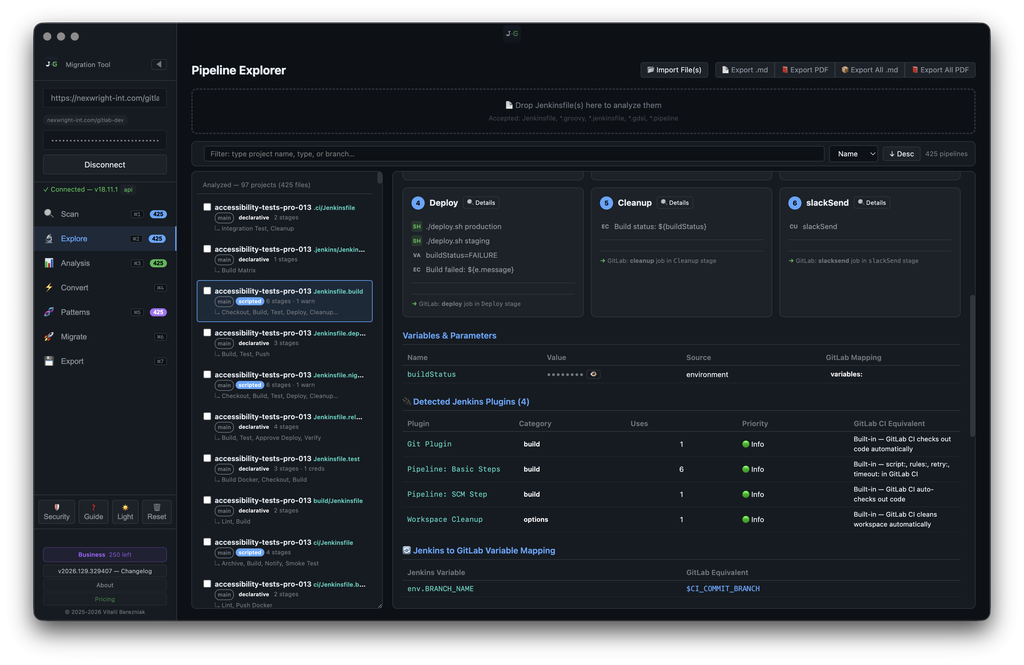Reset the app with the trash button
Screen dimensions: 1024x665
point(157,511)
